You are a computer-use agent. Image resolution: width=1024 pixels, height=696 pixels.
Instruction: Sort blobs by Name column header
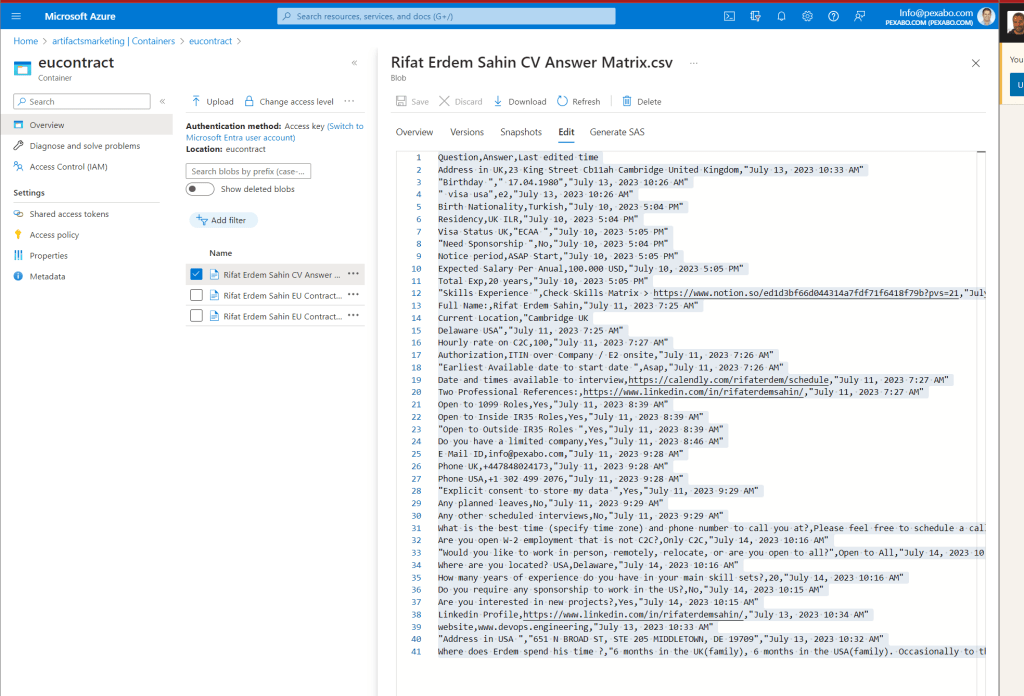tap(220, 253)
